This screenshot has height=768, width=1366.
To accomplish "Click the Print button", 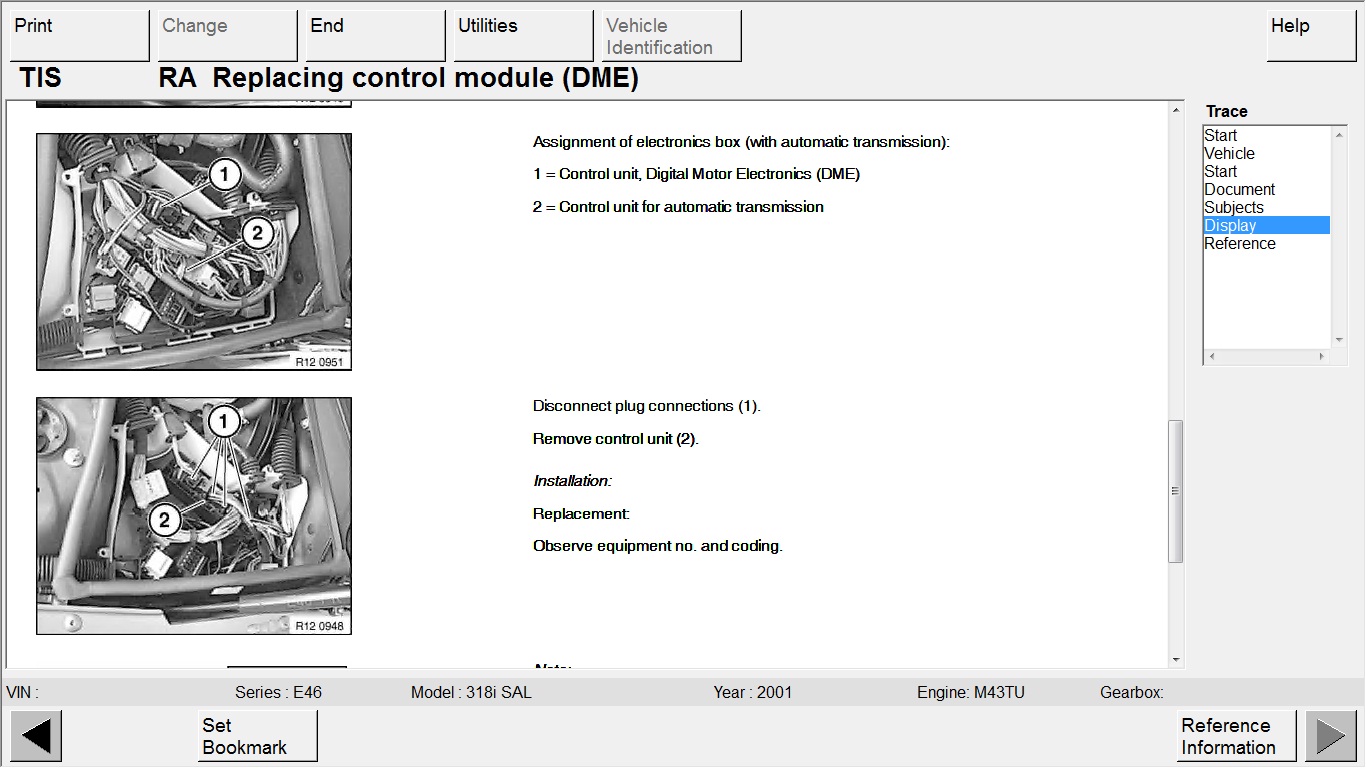I will 80,36.
